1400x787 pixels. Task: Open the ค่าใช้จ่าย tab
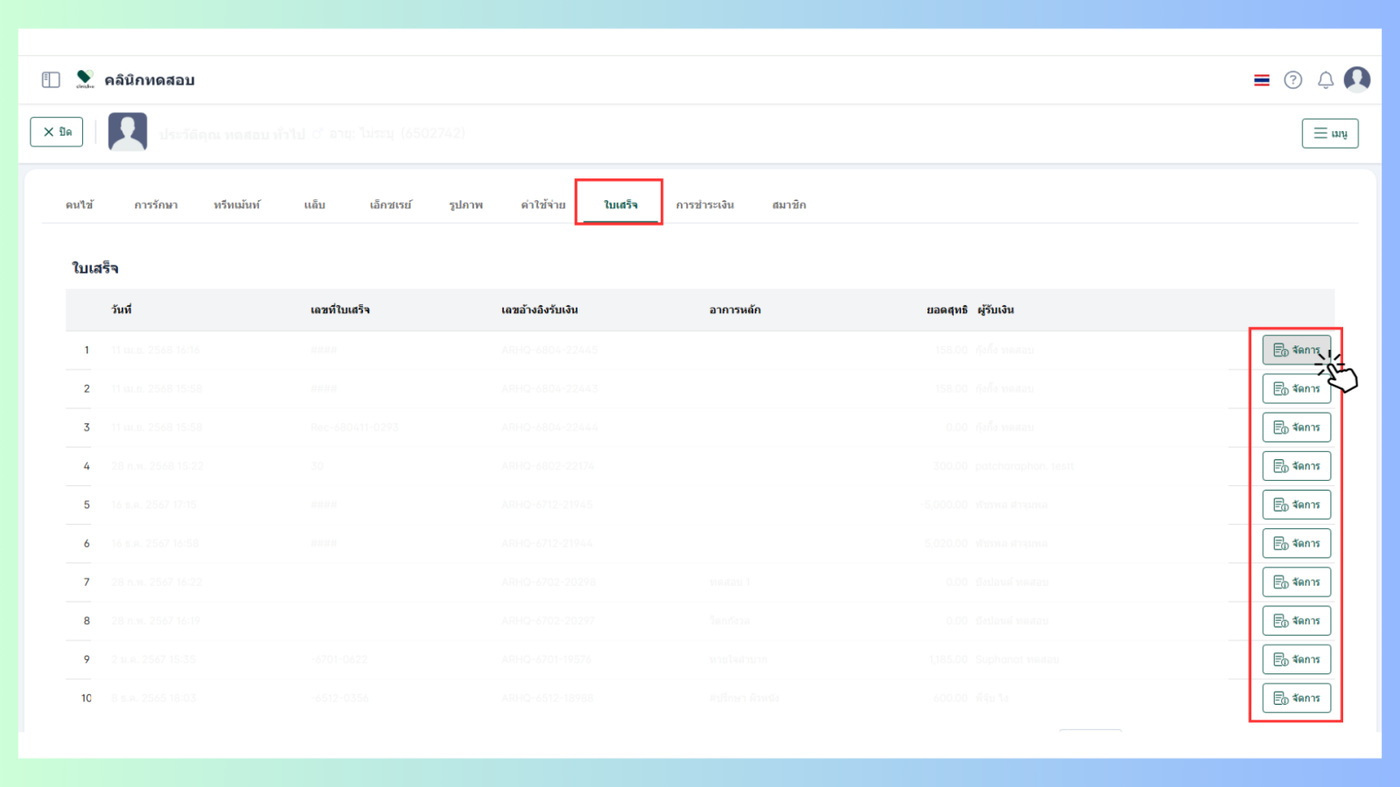pos(543,205)
